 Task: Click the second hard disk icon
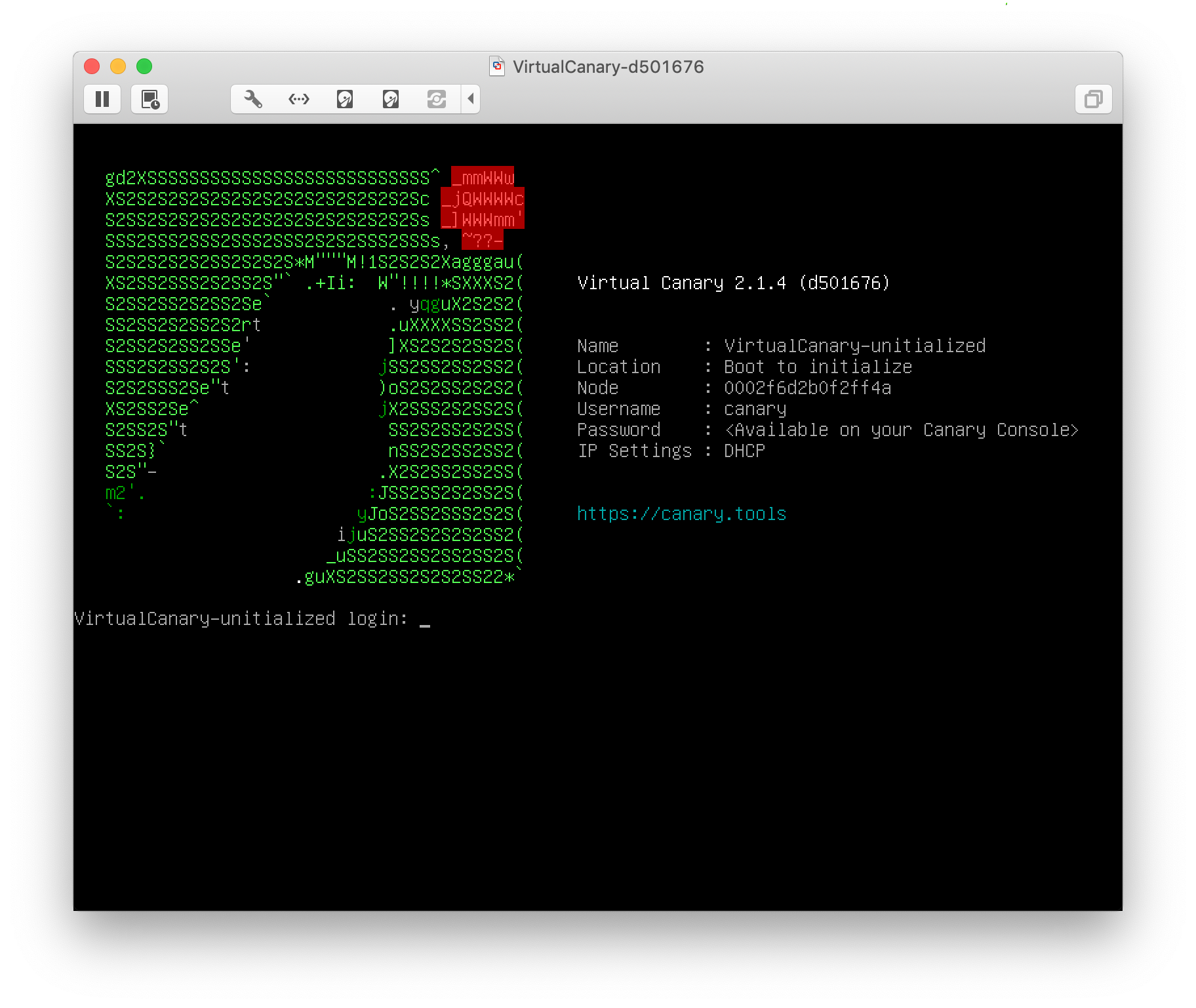391,99
